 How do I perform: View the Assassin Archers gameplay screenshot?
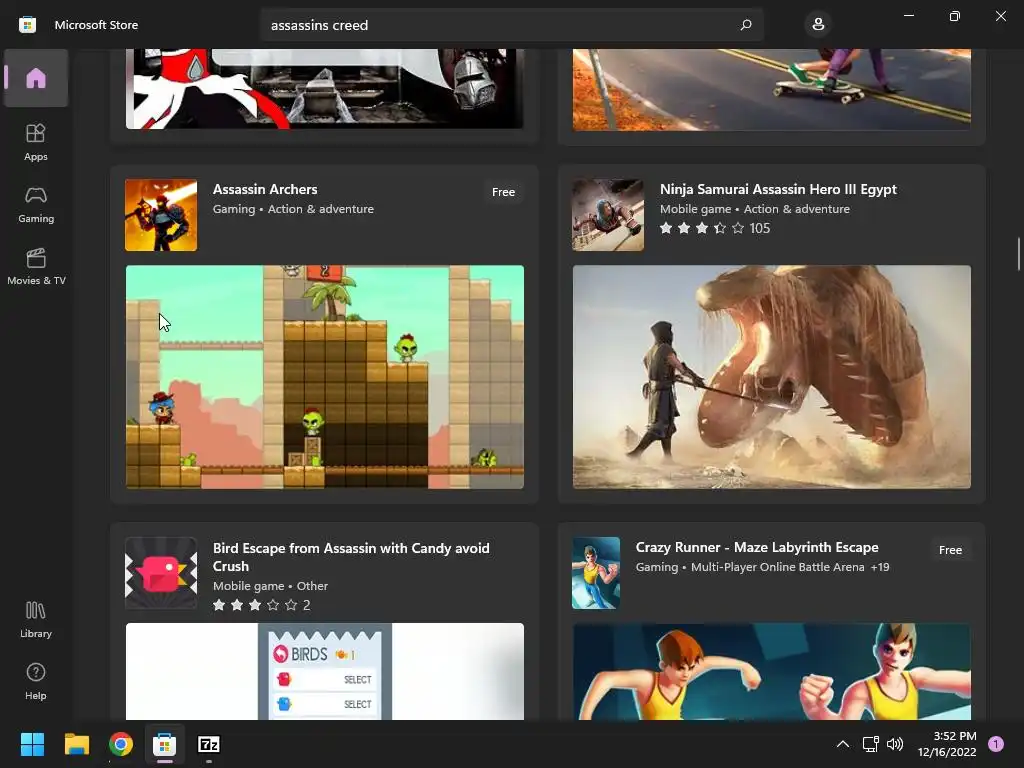[x=325, y=377]
